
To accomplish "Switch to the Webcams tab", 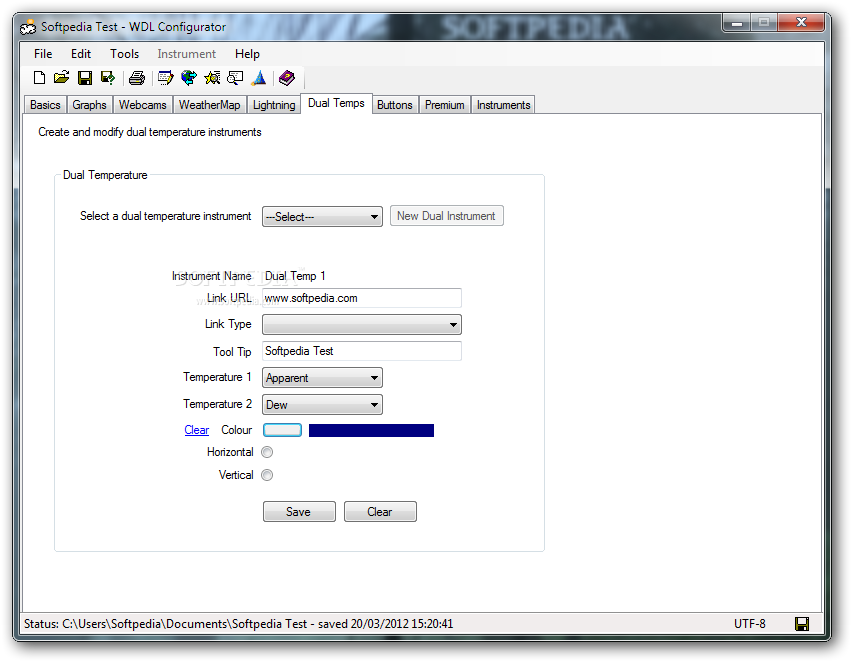I will [x=142, y=105].
